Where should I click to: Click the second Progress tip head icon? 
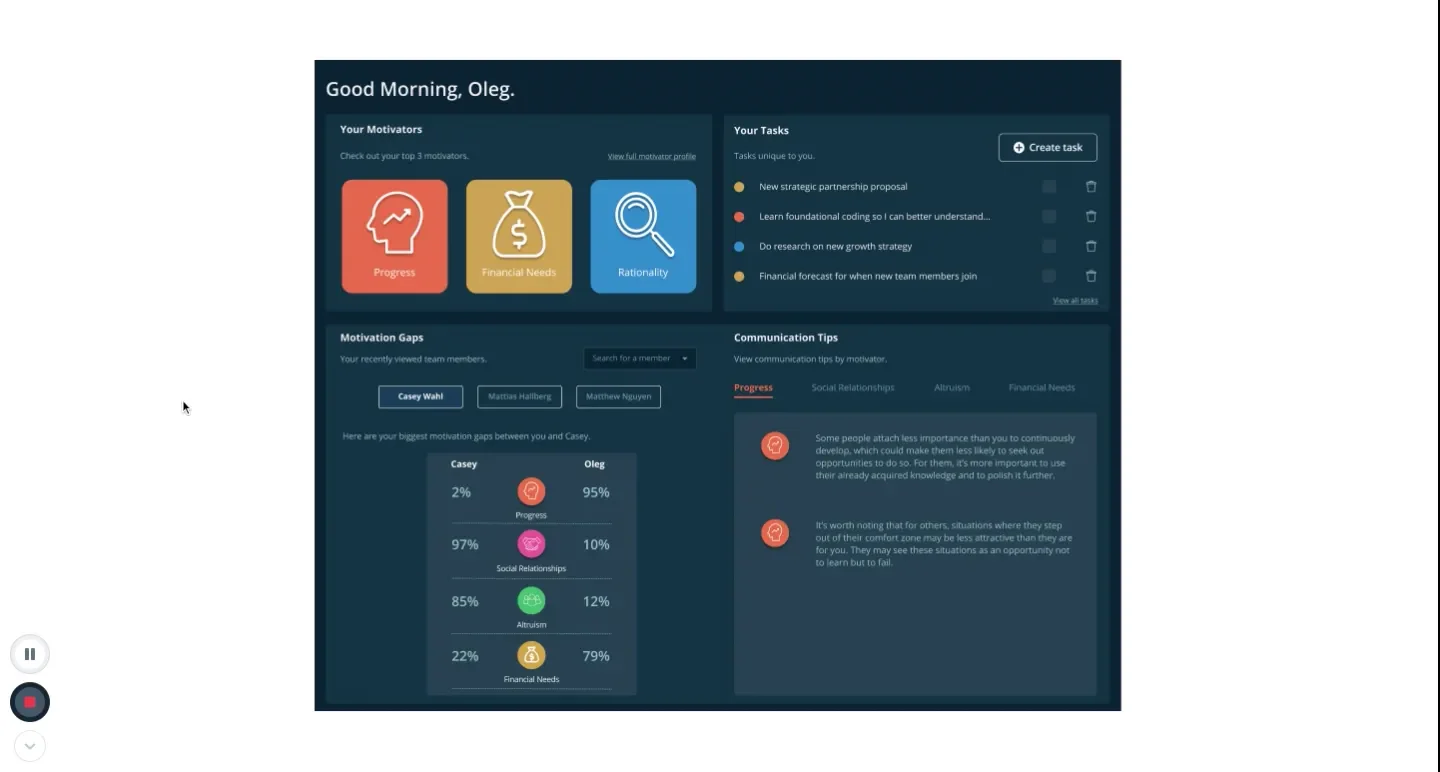point(775,533)
